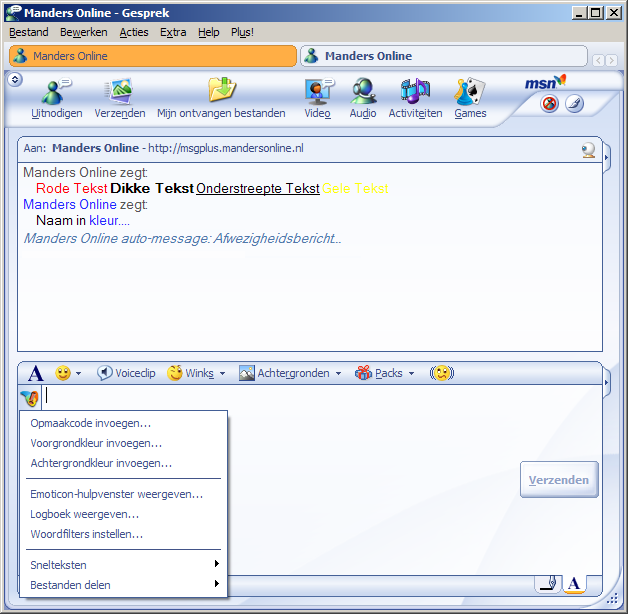Expand the Achtergronden dropdown arrow
Screen dimensions: 628x614
click(338, 373)
